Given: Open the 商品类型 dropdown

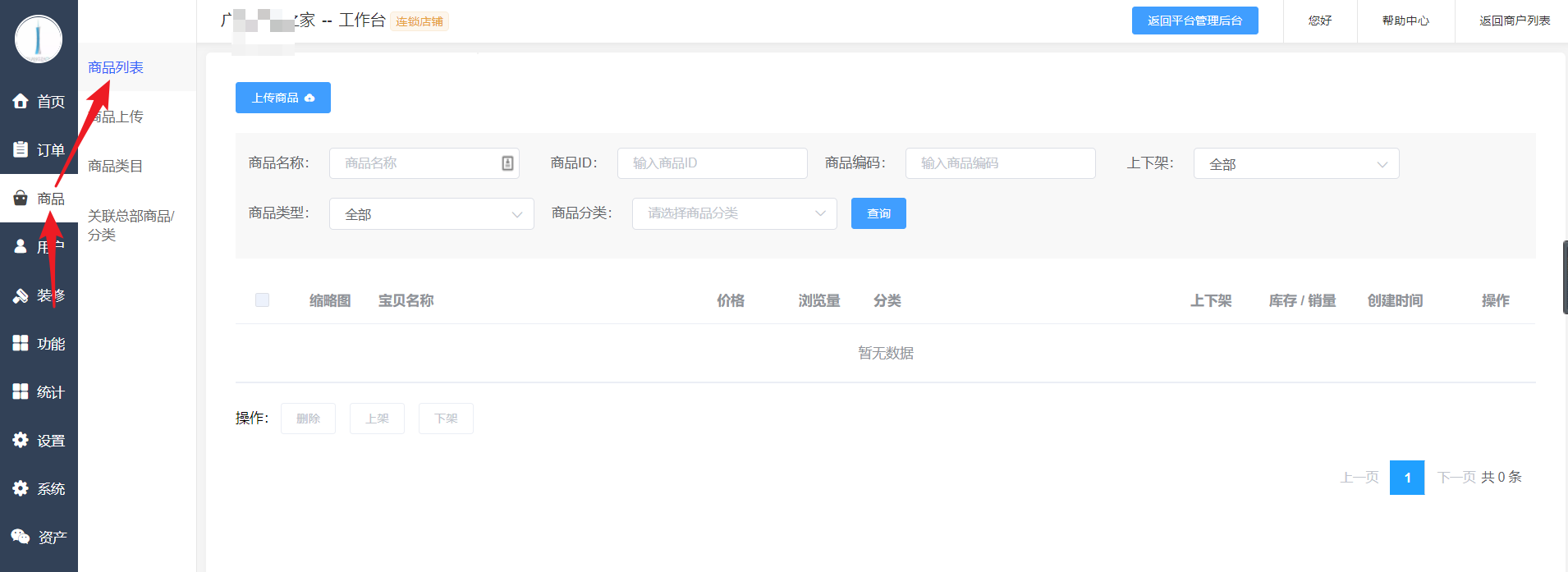Looking at the screenshot, I should 431,214.
